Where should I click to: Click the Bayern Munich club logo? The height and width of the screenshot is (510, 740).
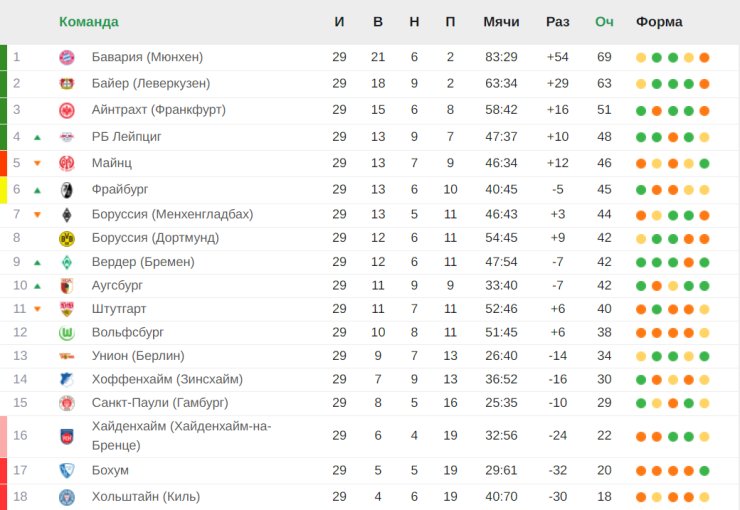(67, 57)
